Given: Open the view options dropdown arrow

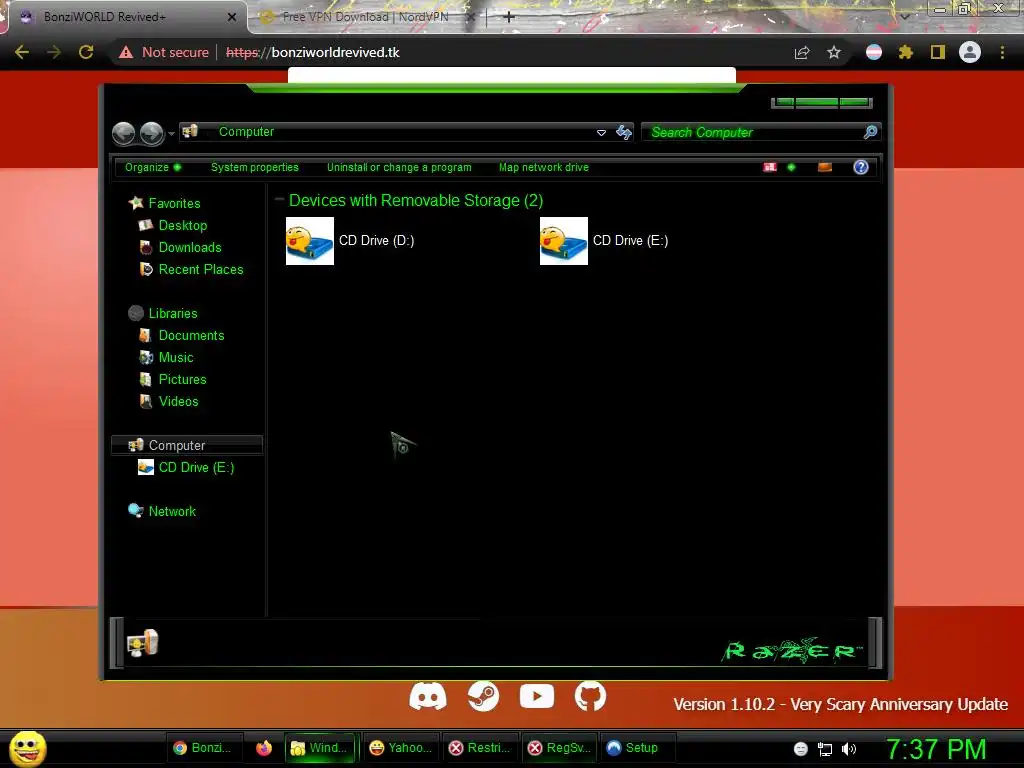Looking at the screenshot, I should (x=792, y=167).
